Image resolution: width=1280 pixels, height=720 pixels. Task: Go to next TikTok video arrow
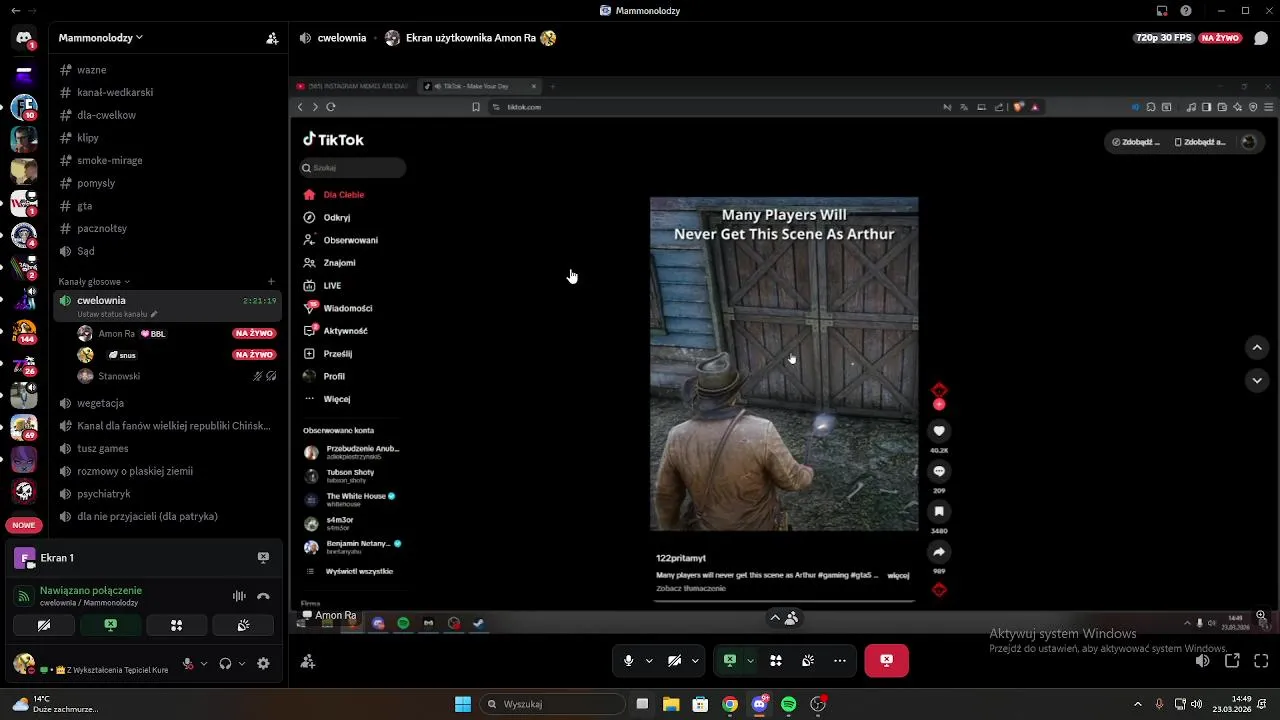coord(1257,380)
